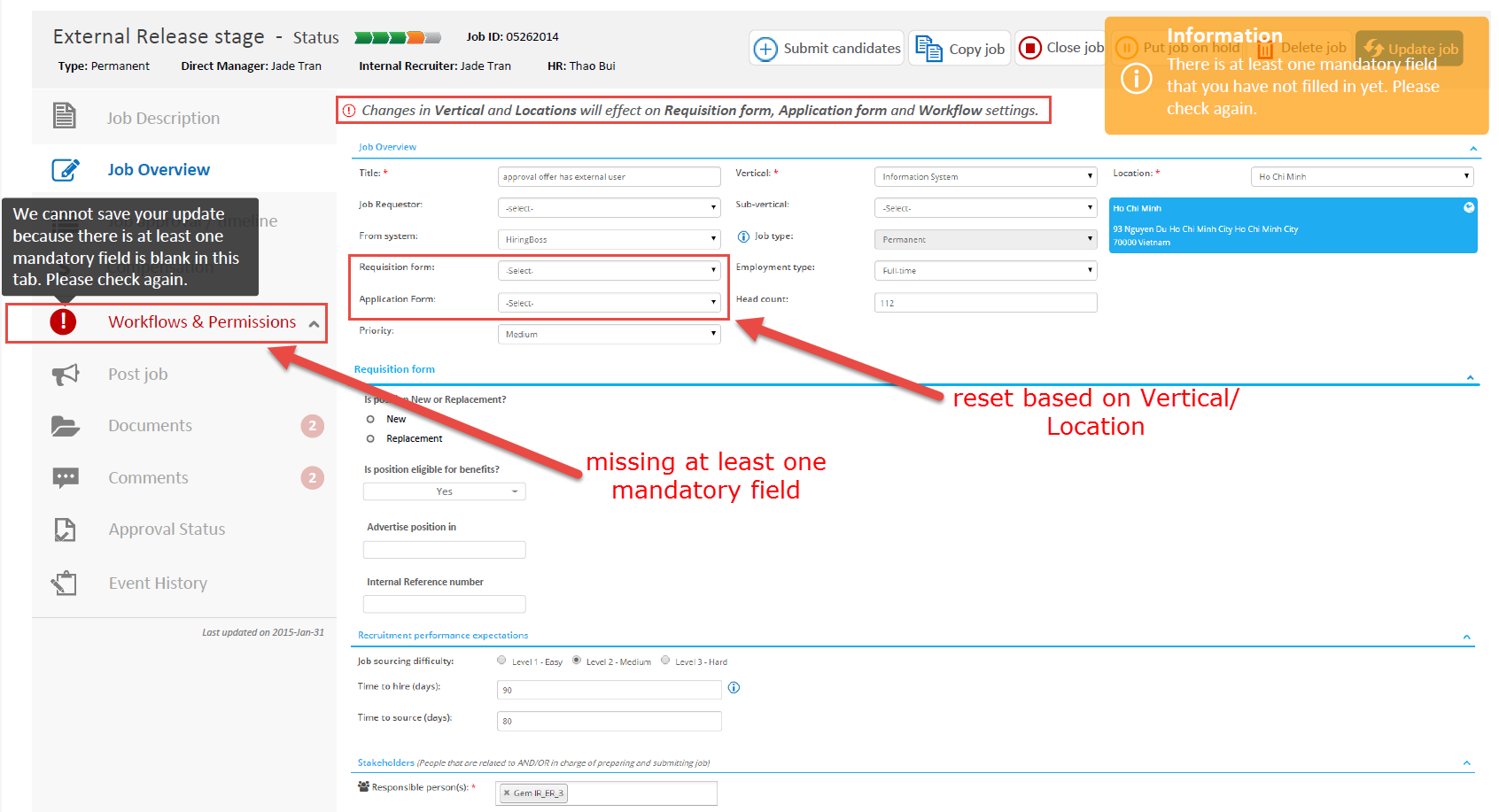Click the Comments count badge
The height and width of the screenshot is (812, 1499).
click(x=312, y=478)
